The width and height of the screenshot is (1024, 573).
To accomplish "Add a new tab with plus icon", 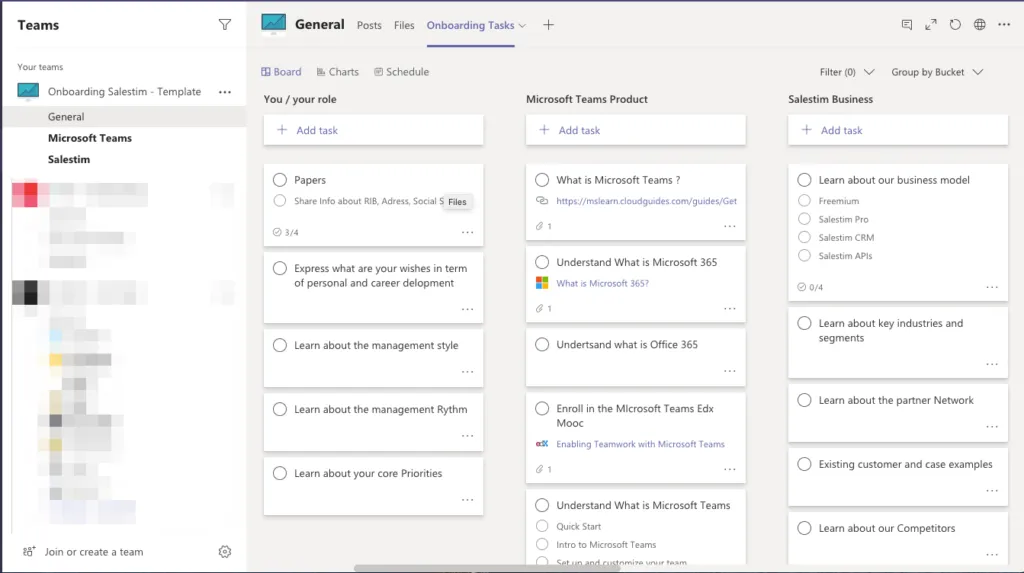I will [x=549, y=25].
